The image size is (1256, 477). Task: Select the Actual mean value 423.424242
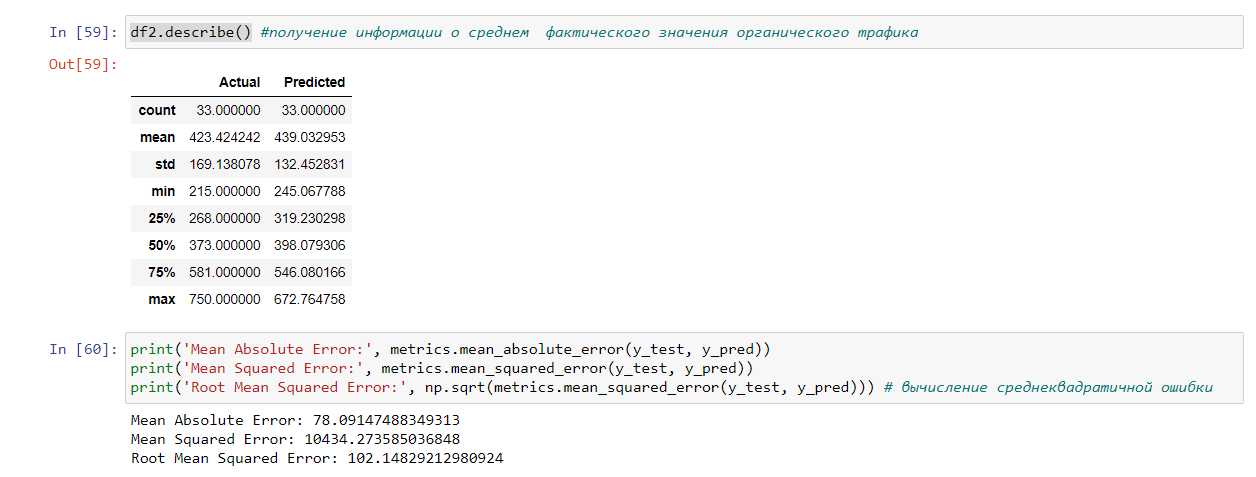(224, 137)
